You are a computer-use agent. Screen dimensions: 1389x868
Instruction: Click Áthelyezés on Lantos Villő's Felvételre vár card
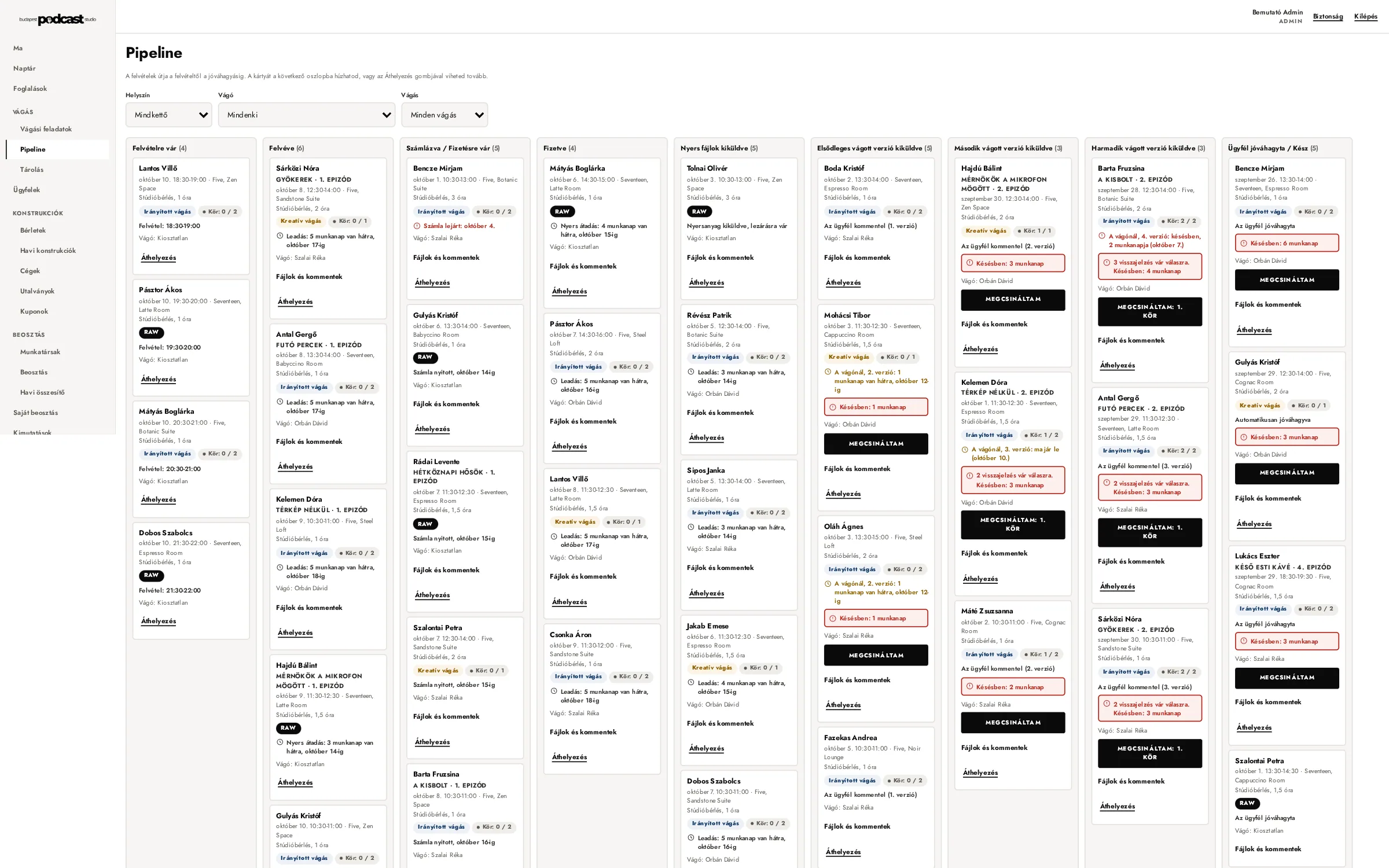159,258
